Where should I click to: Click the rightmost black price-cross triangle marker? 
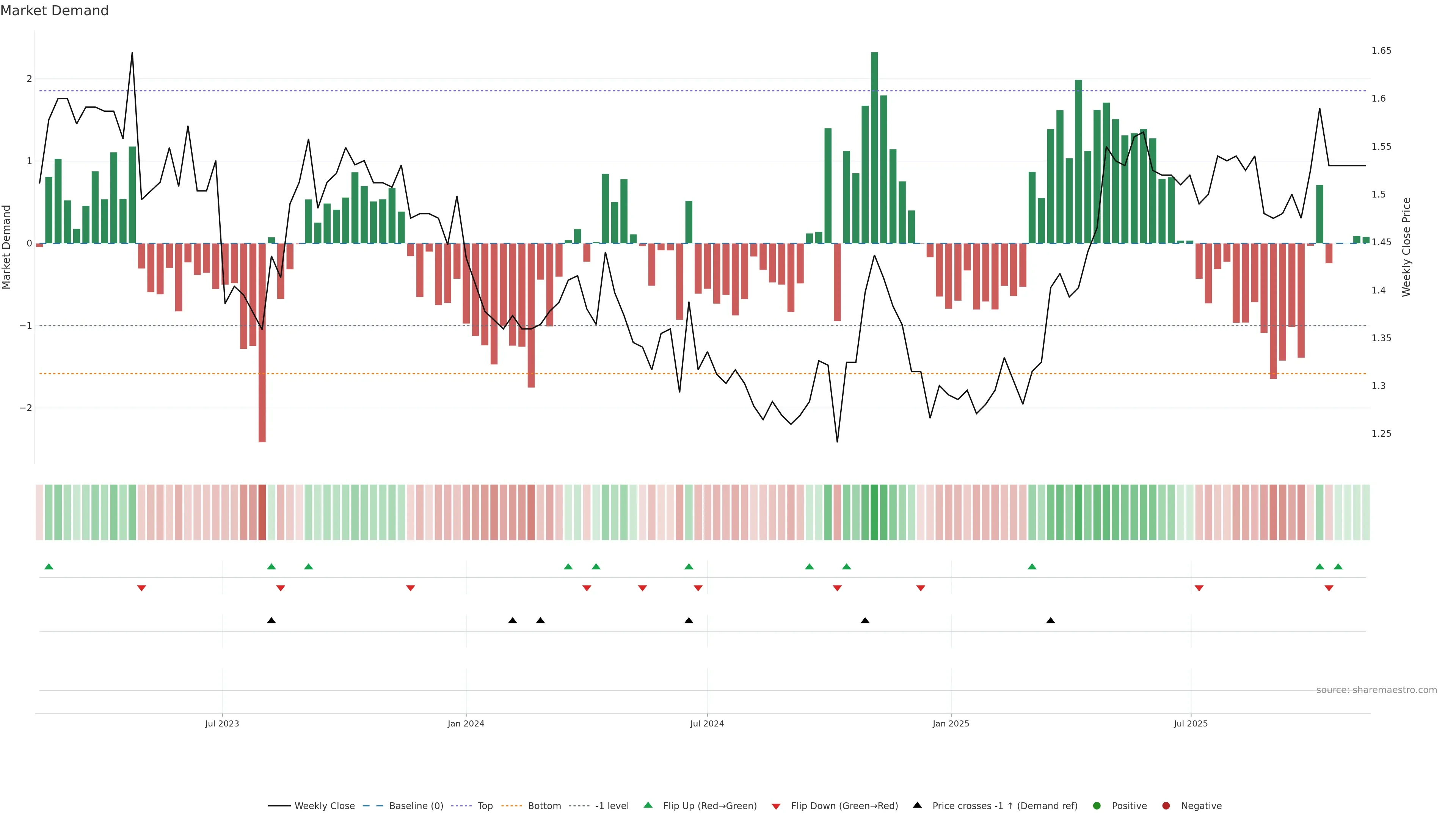1050,620
